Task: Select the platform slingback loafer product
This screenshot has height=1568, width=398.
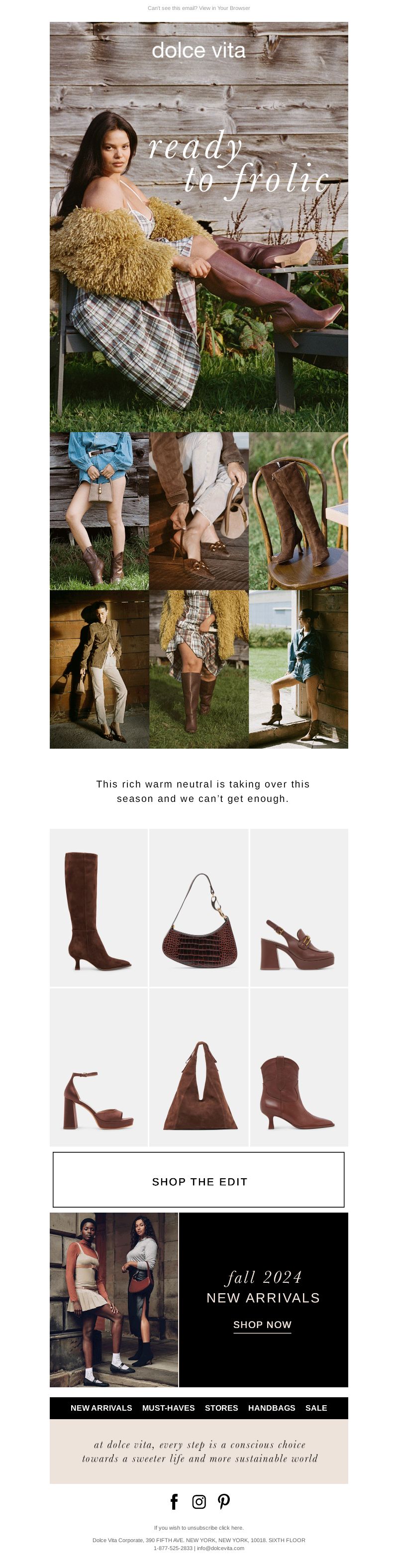Action: click(x=299, y=907)
